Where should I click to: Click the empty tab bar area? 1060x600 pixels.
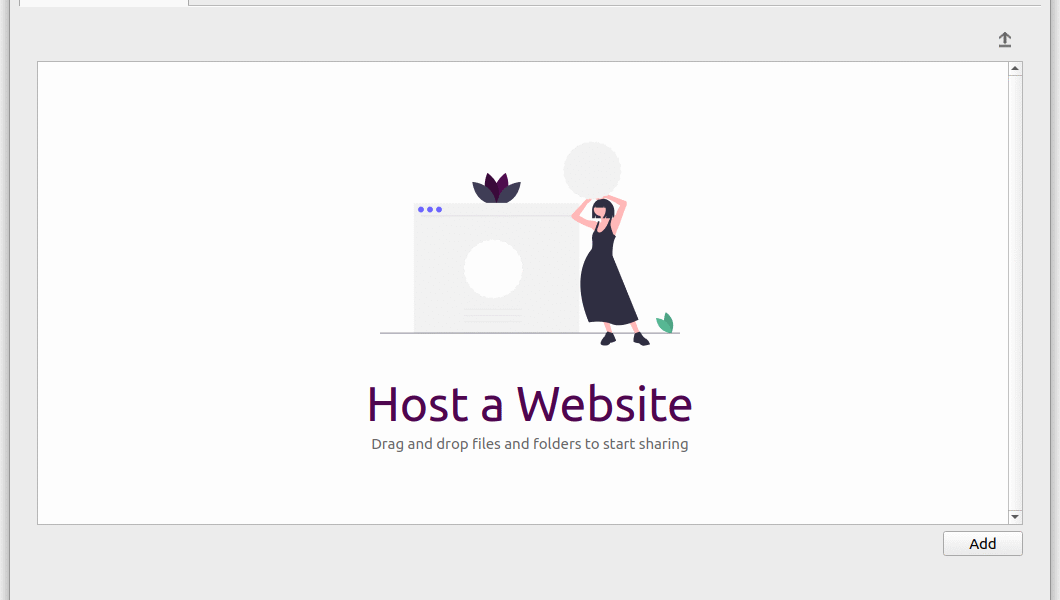tap(614, 3)
